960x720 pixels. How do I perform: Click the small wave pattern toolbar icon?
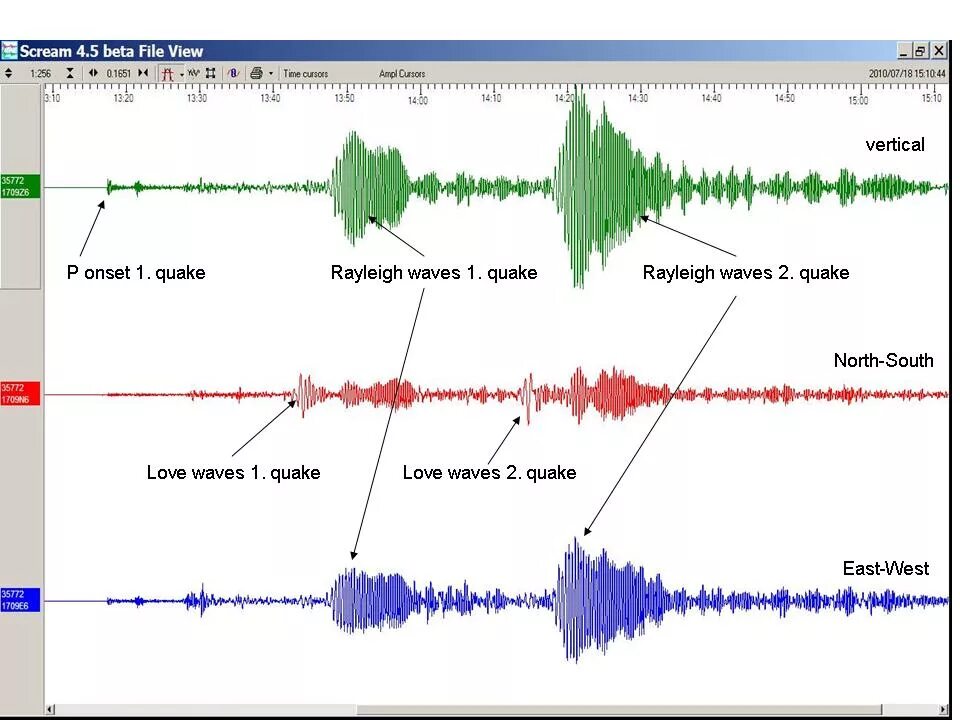(x=193, y=73)
